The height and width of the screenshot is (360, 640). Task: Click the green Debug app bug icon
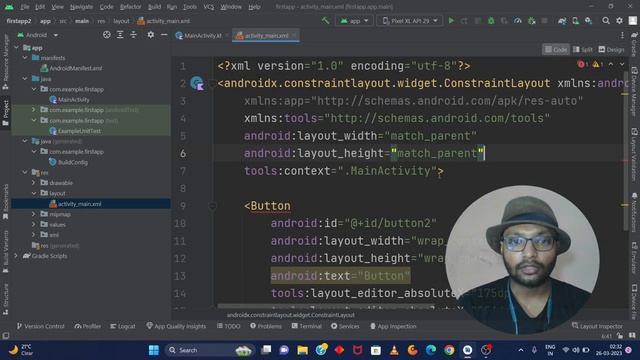(491, 20)
